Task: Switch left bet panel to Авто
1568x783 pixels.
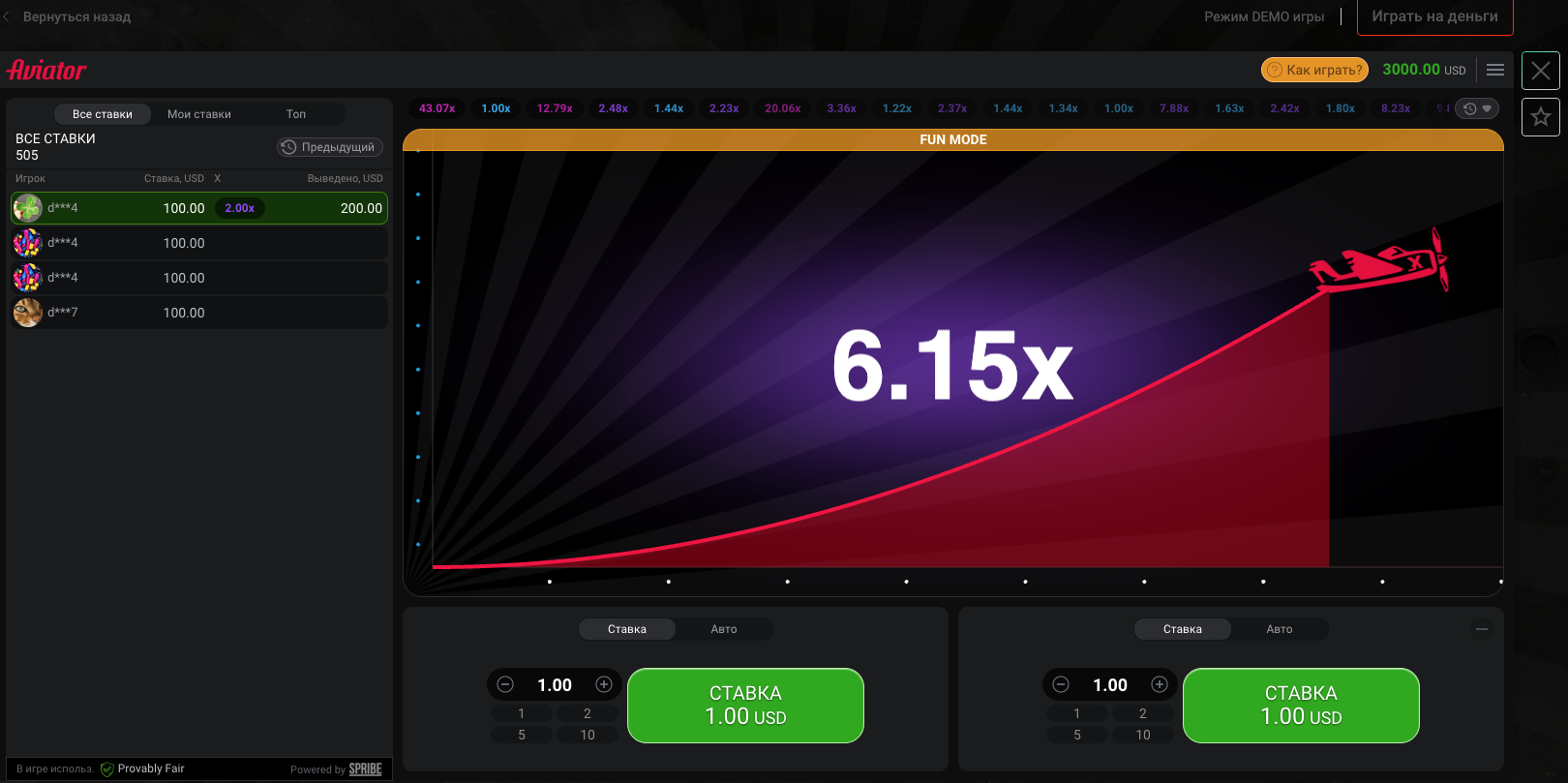Action: 723,629
